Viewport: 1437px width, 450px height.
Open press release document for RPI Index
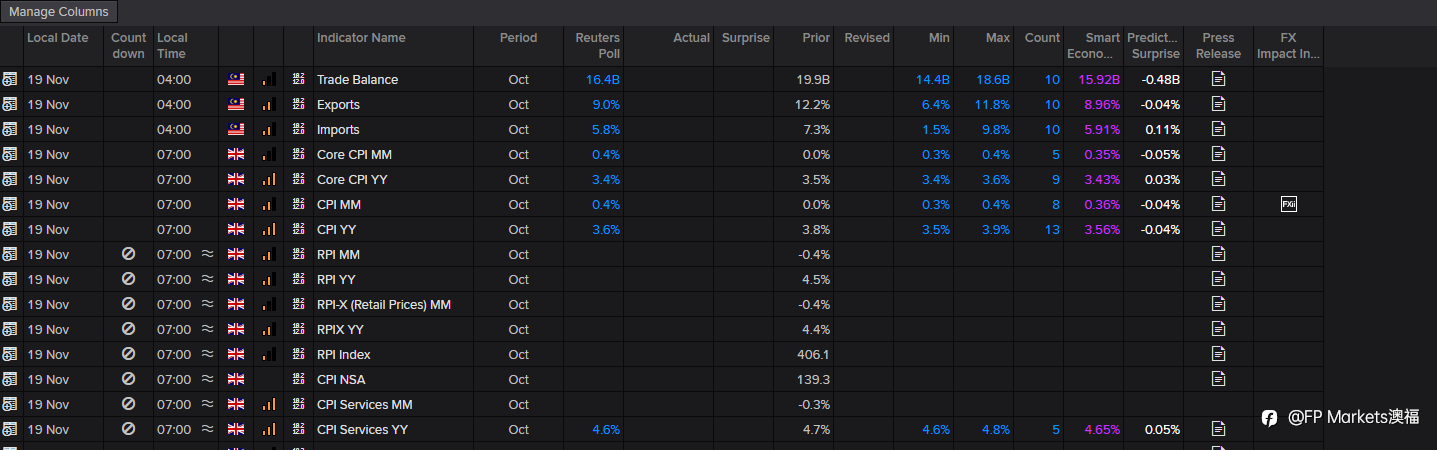pos(1218,354)
